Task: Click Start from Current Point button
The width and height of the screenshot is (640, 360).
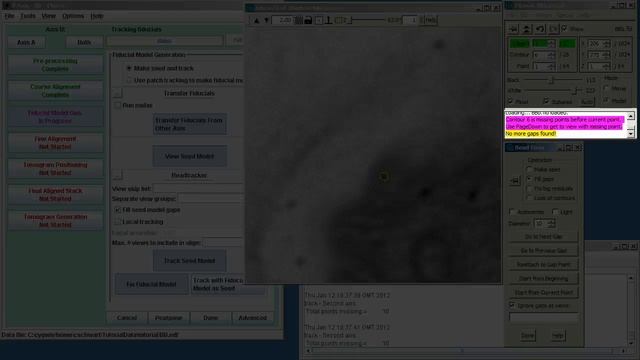Action: pos(544,292)
